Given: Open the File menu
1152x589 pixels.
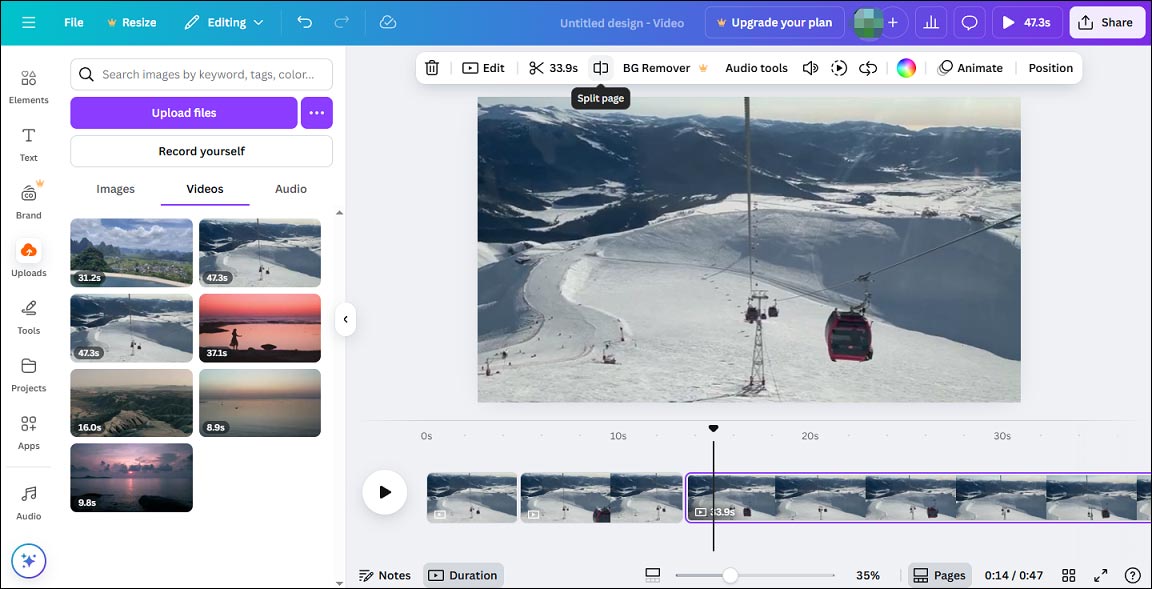Looking at the screenshot, I should point(73,22).
